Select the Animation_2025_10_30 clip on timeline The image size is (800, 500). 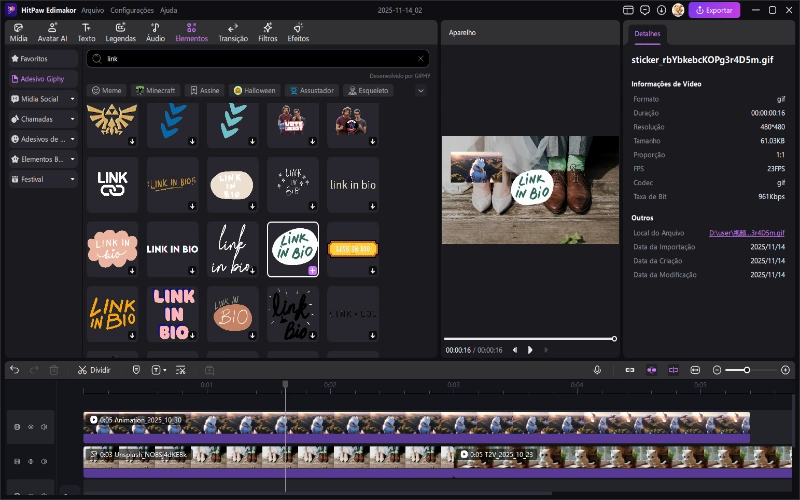click(x=416, y=428)
